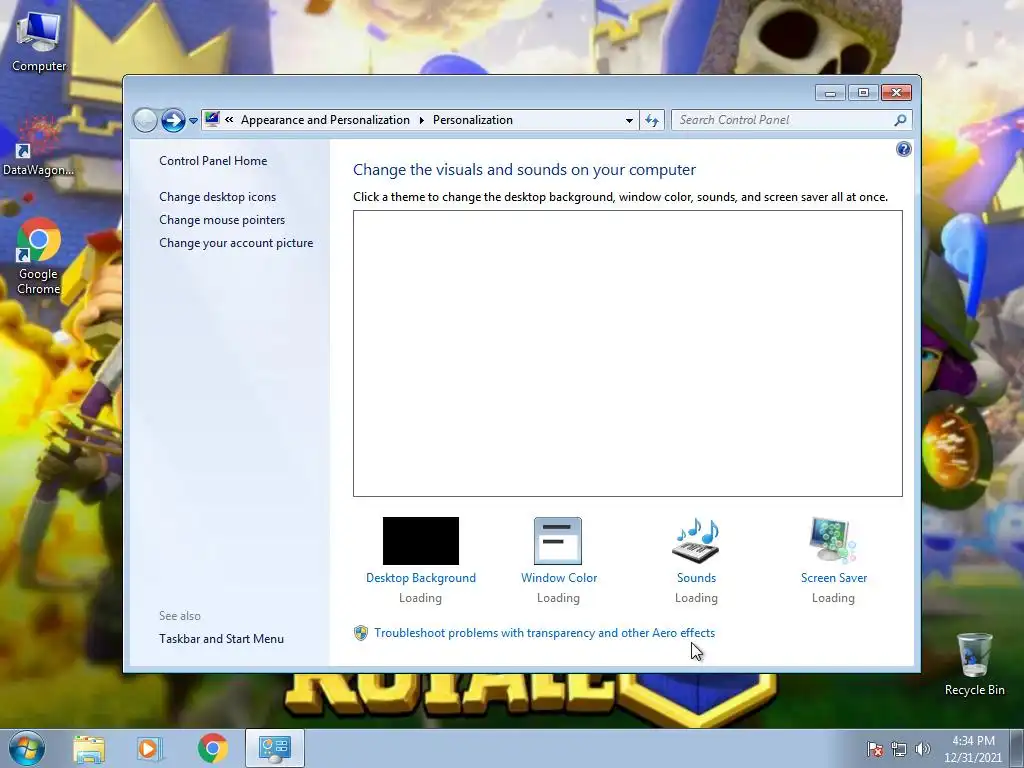Launch the Google Chrome desktop shortcut
The width and height of the screenshot is (1024, 768).
(x=39, y=256)
